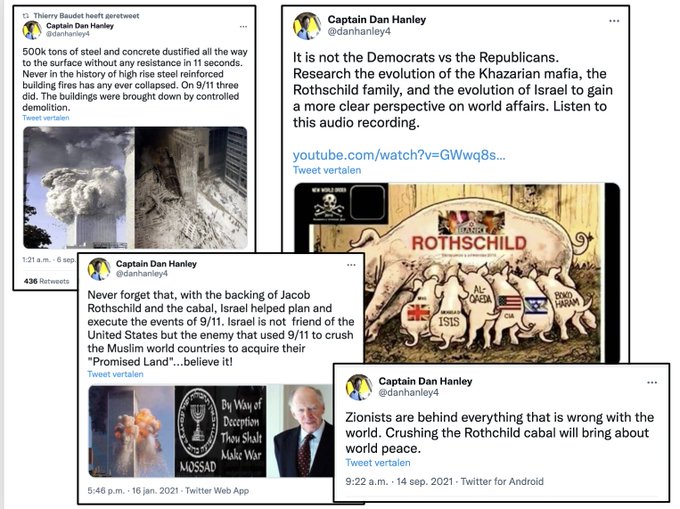Open the more options menu on the Zionists tweet

652,382
